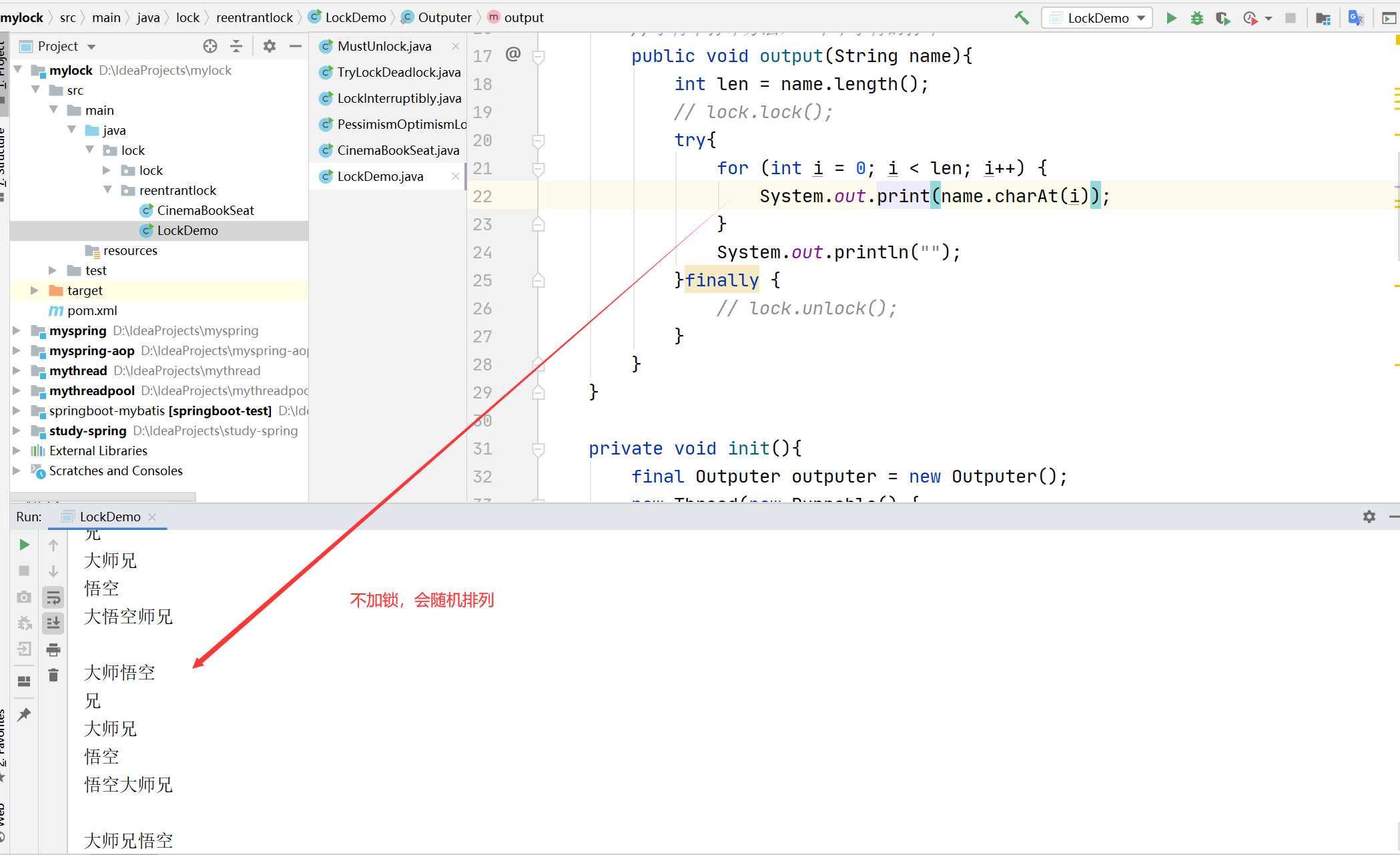Pin the Run tab with pin icon
Image resolution: width=1400 pixels, height=855 pixels.
(24, 714)
